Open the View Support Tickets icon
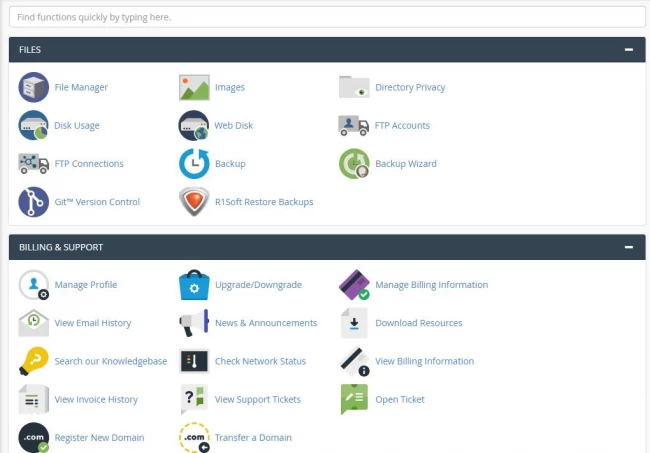The width and height of the screenshot is (650, 453). (x=194, y=399)
